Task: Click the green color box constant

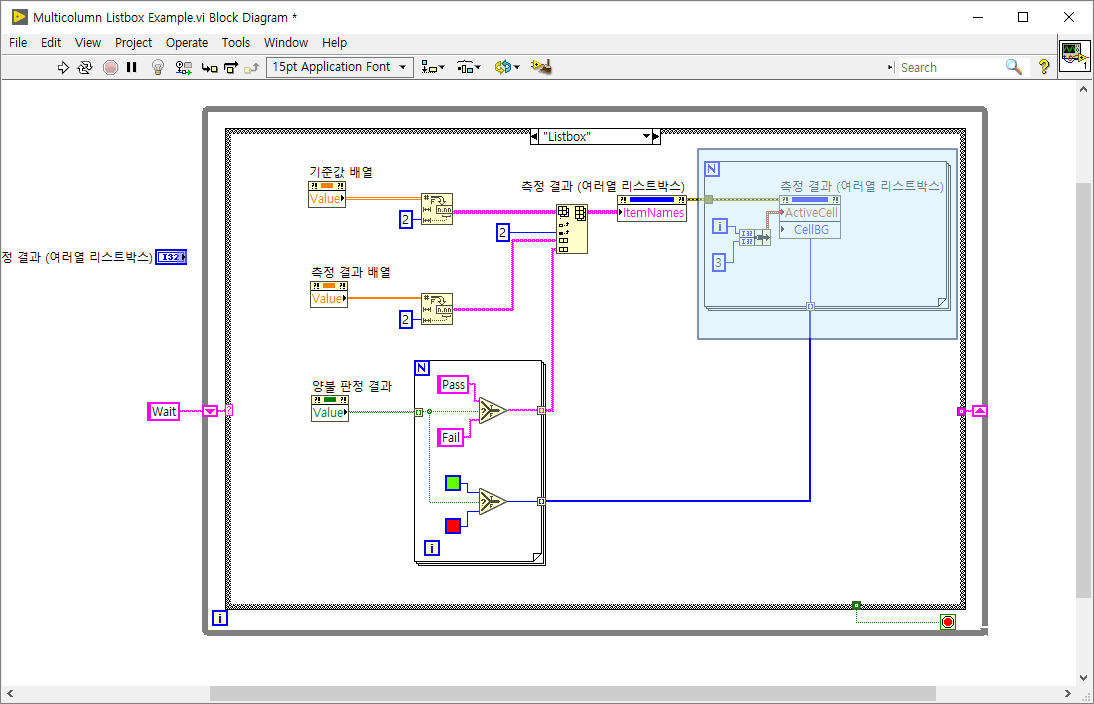Action: click(x=453, y=483)
